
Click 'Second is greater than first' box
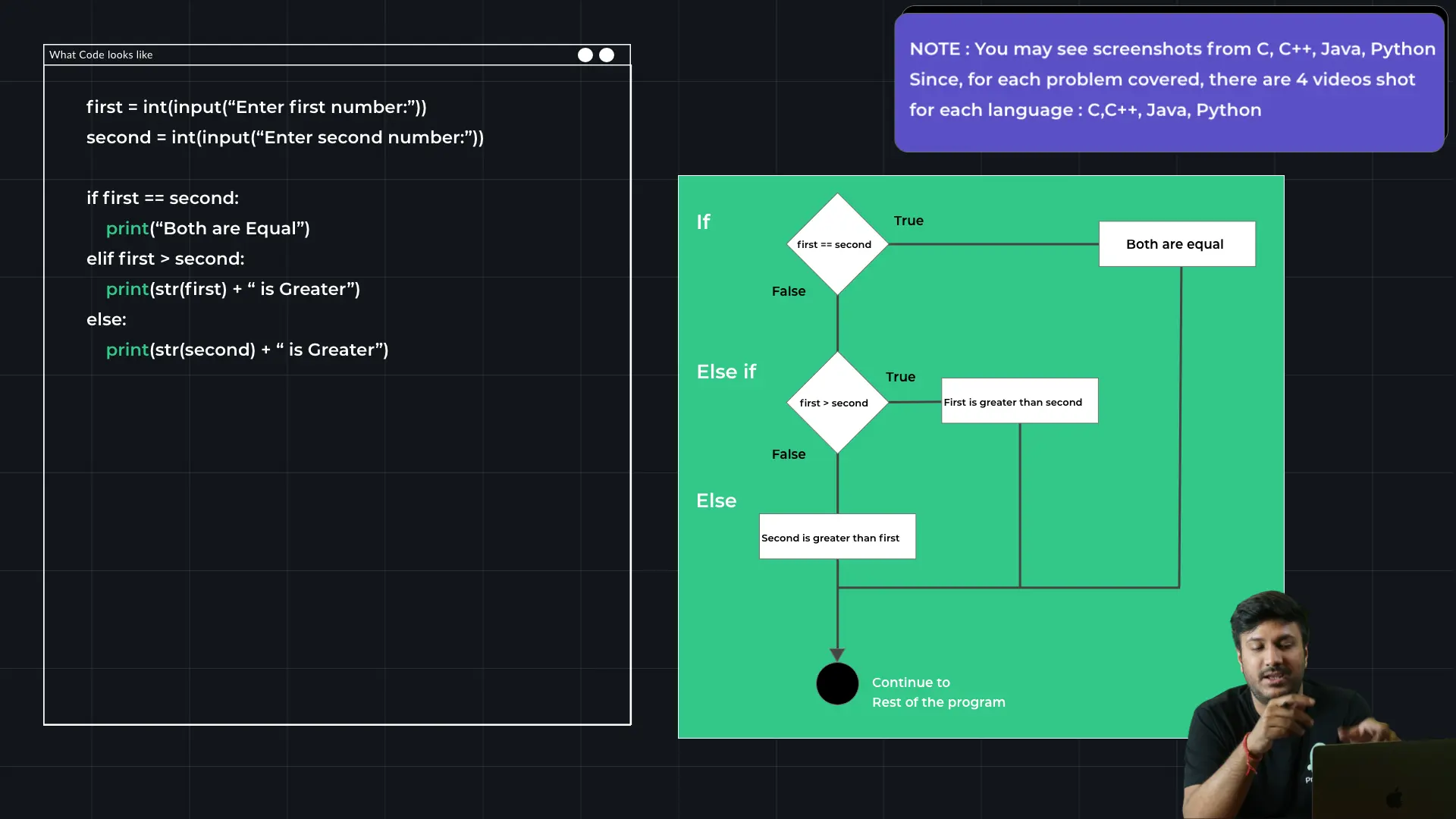click(x=837, y=537)
